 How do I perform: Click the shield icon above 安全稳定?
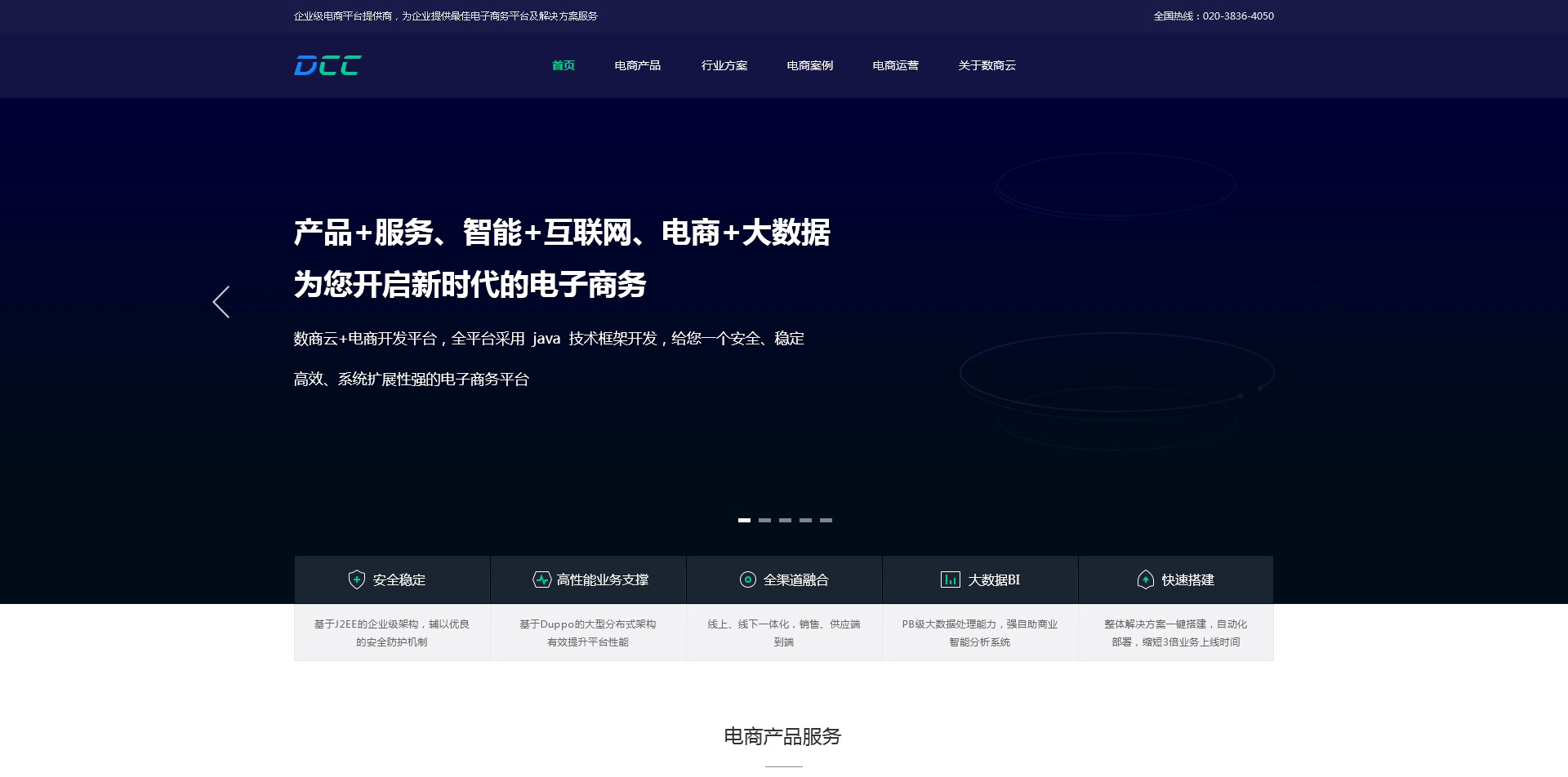[x=355, y=579]
